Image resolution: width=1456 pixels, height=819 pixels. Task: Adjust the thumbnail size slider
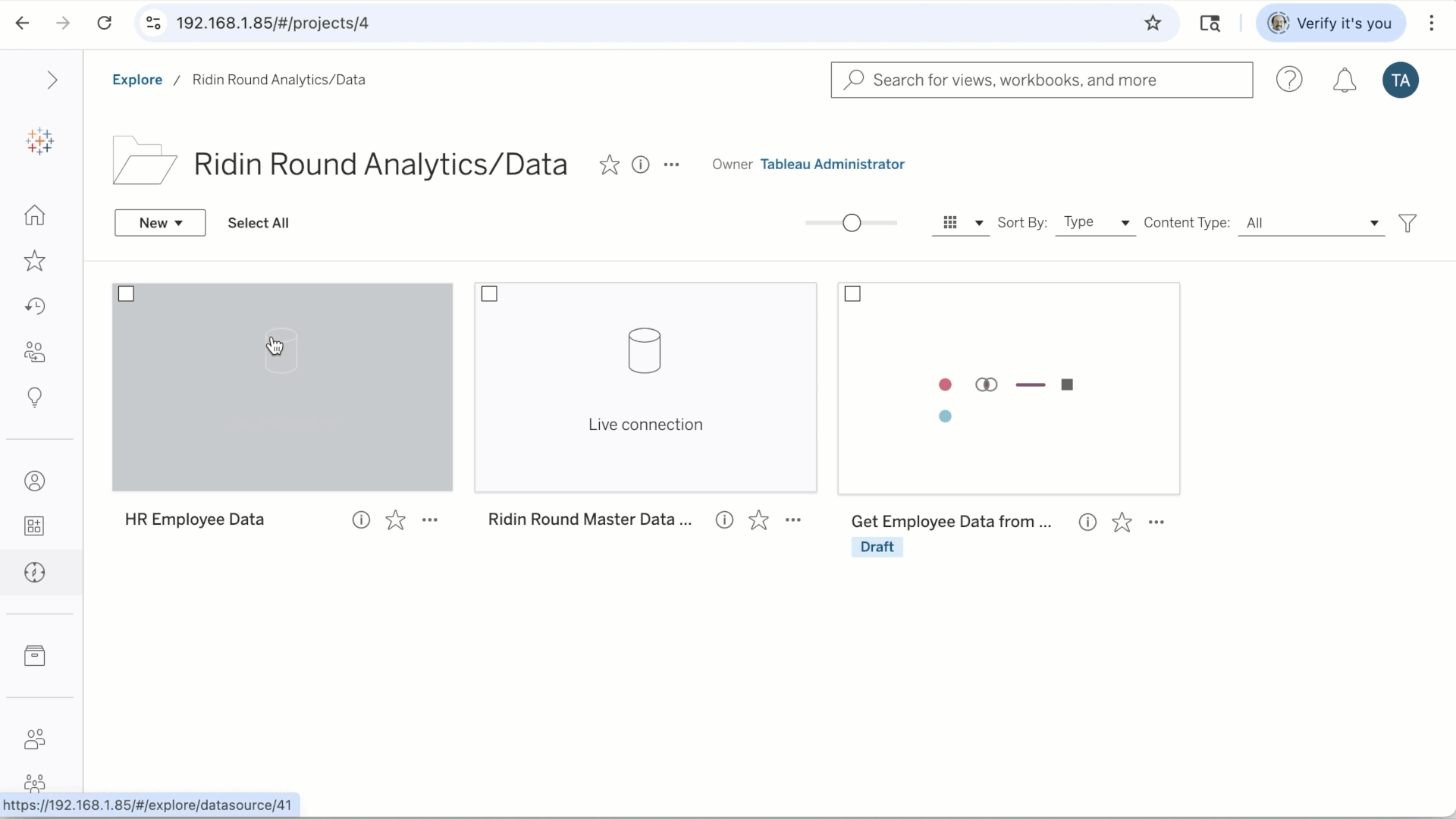tap(852, 223)
